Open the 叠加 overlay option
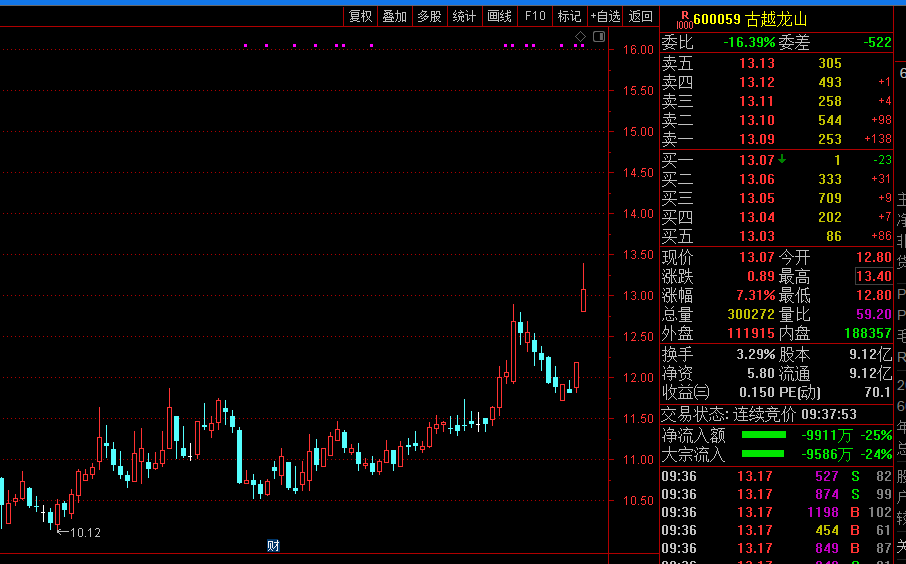 pos(394,16)
